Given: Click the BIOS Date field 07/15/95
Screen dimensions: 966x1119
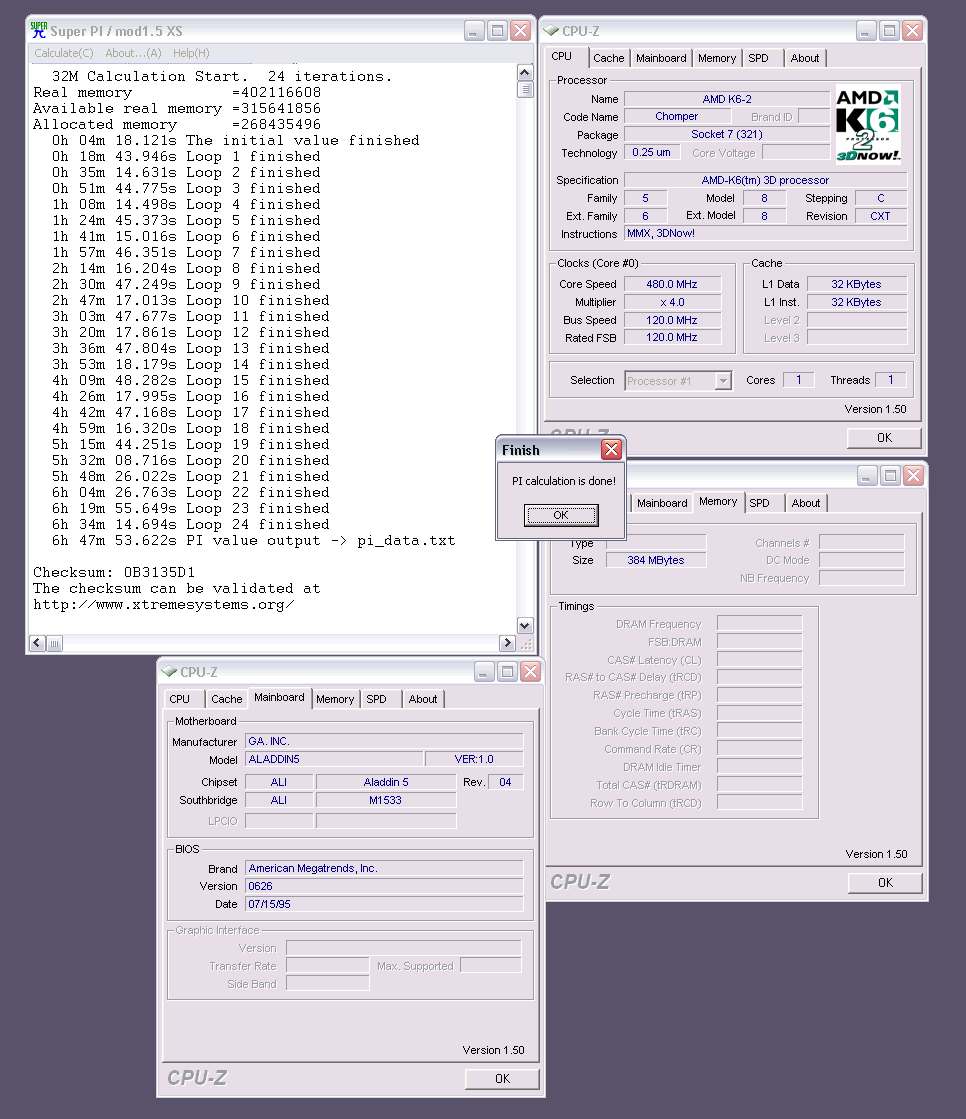Looking at the screenshot, I should [x=384, y=904].
